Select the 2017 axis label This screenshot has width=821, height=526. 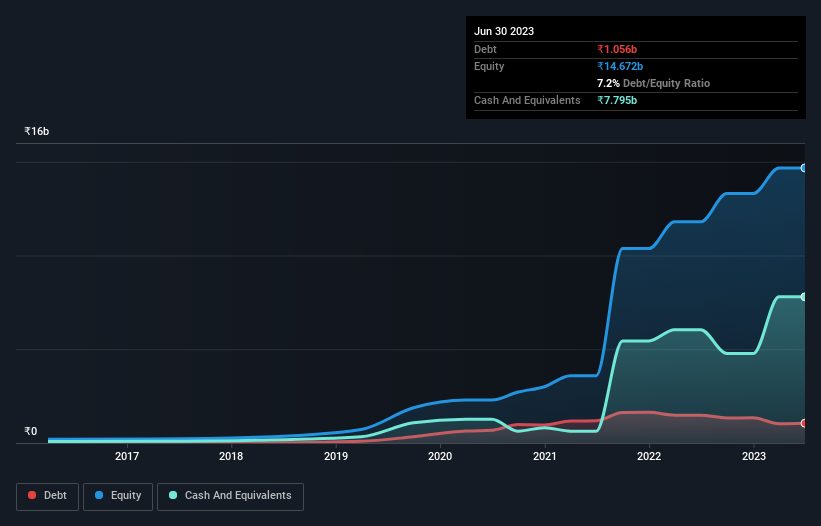click(x=127, y=456)
